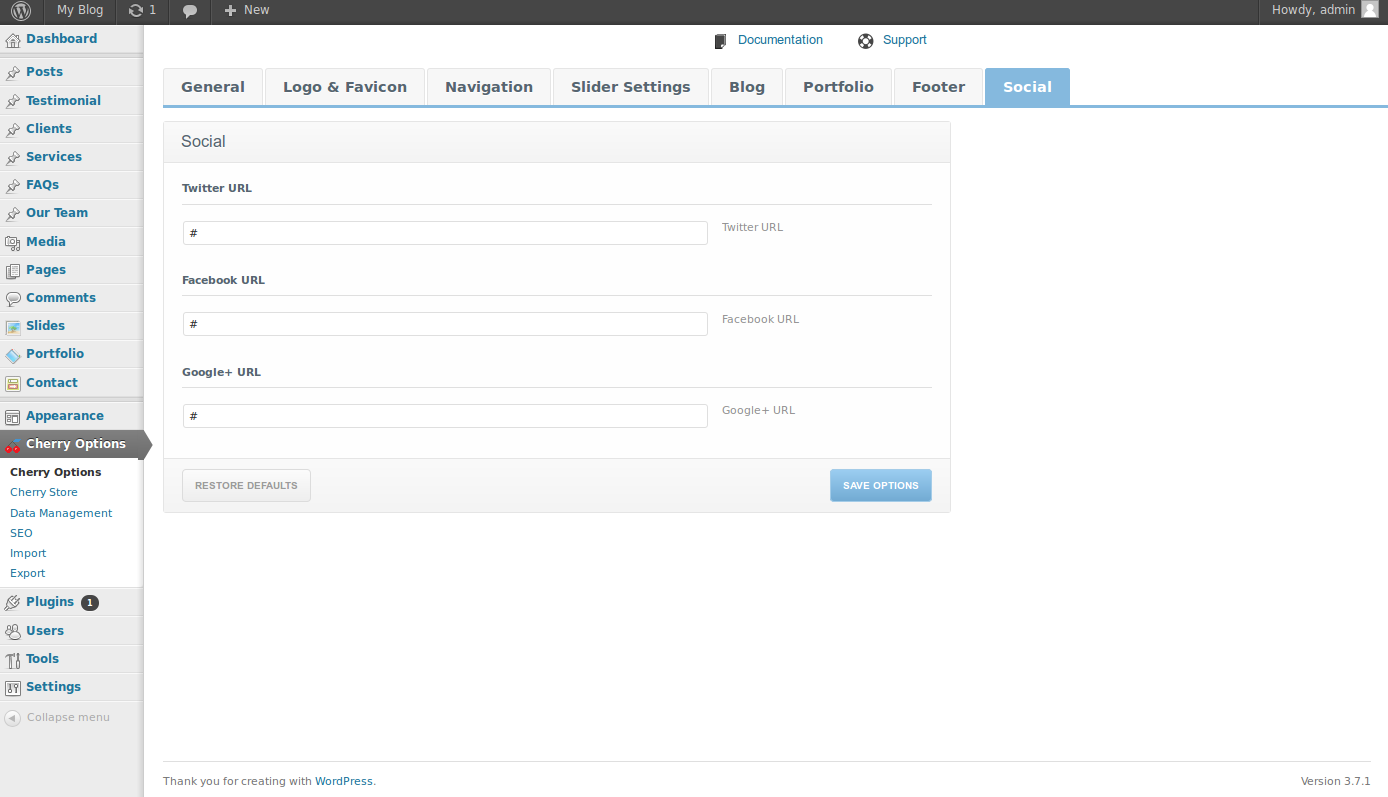The width and height of the screenshot is (1388, 797).
Task: Click the Restore Defaults button
Action: coord(246,486)
